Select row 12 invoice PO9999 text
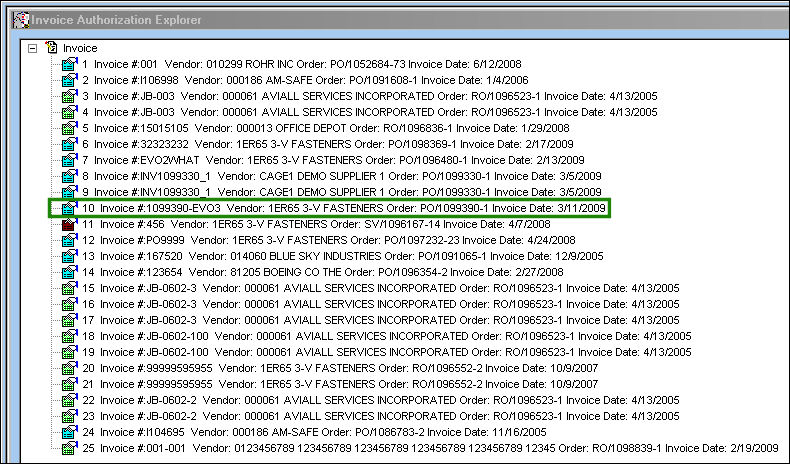 click(329, 240)
